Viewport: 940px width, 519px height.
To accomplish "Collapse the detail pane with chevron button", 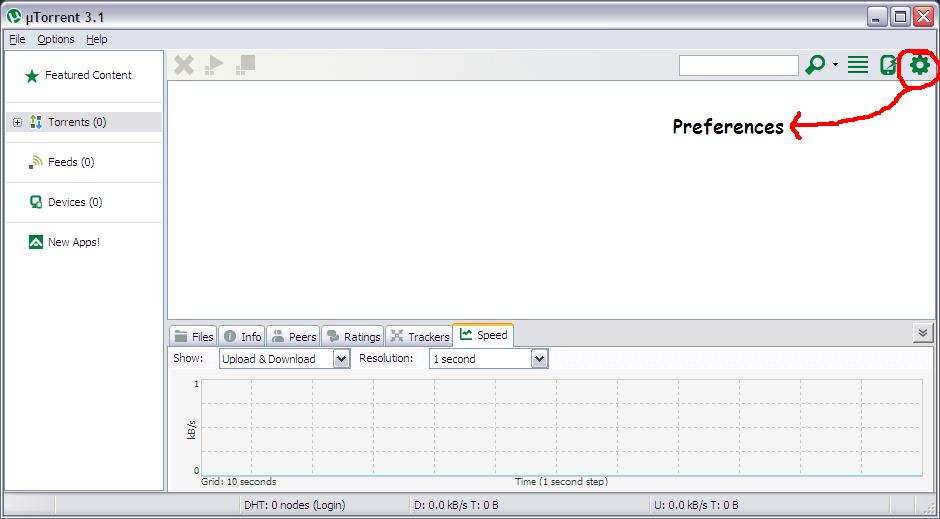I will 923,333.
